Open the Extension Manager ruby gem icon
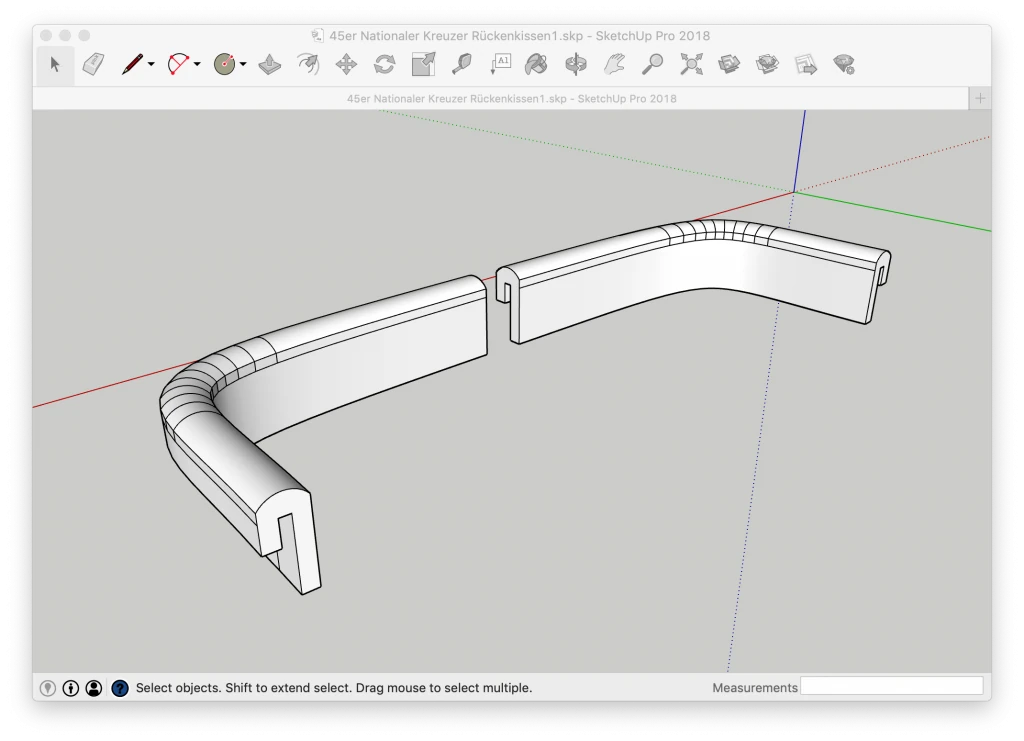1024x741 pixels. pos(844,65)
